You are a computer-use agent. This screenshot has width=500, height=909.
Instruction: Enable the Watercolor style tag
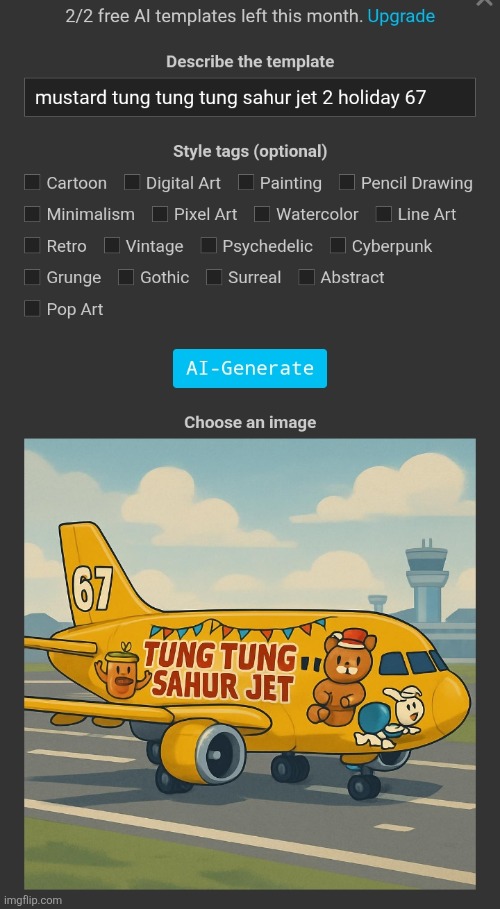(262, 214)
